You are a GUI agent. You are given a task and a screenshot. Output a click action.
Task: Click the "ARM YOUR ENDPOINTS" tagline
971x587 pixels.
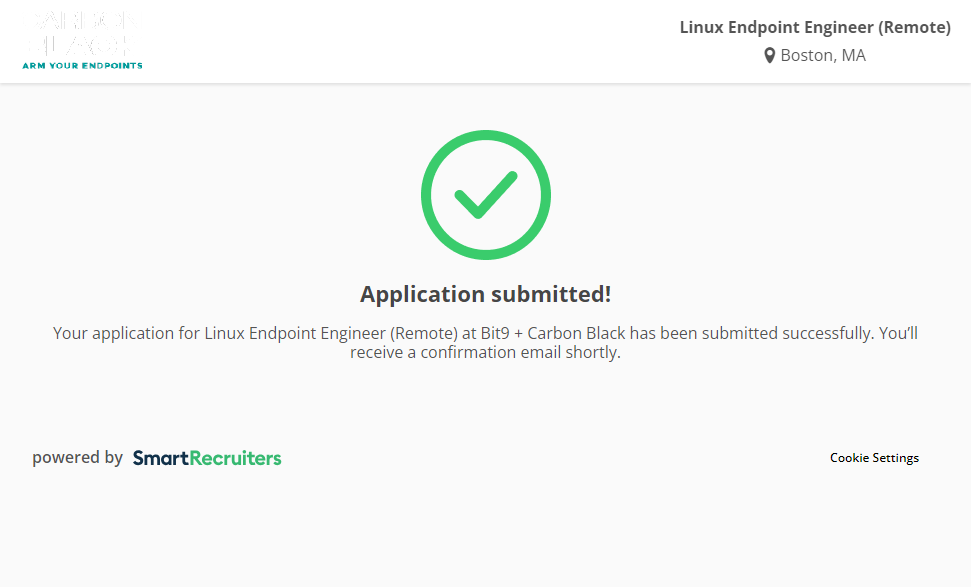pyautogui.click(x=82, y=66)
